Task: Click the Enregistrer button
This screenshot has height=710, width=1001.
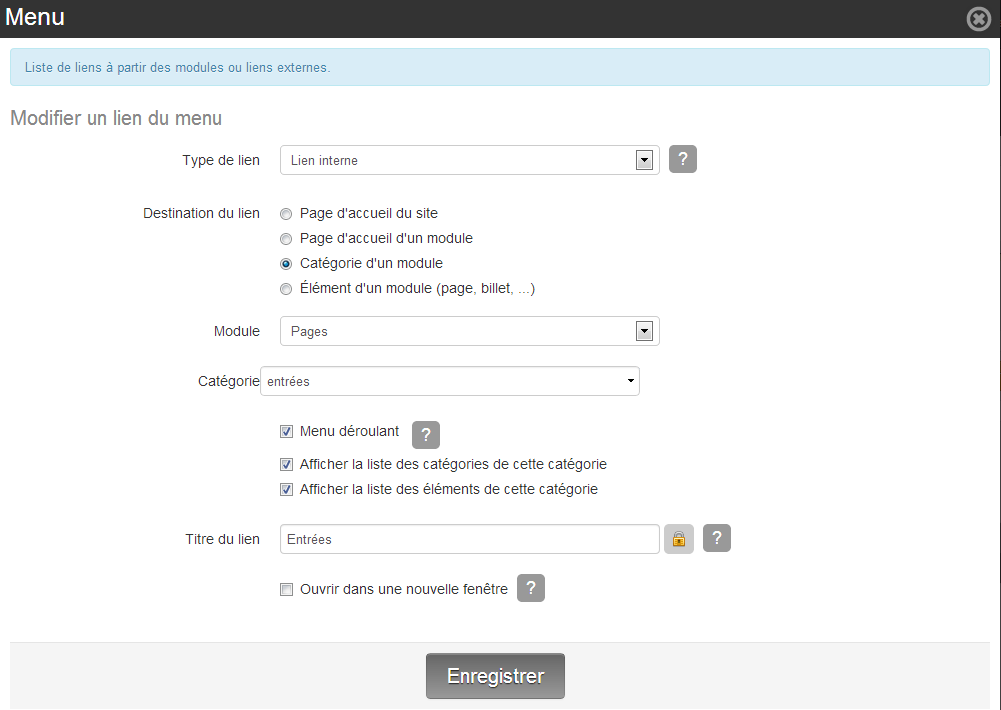Action: click(495, 676)
